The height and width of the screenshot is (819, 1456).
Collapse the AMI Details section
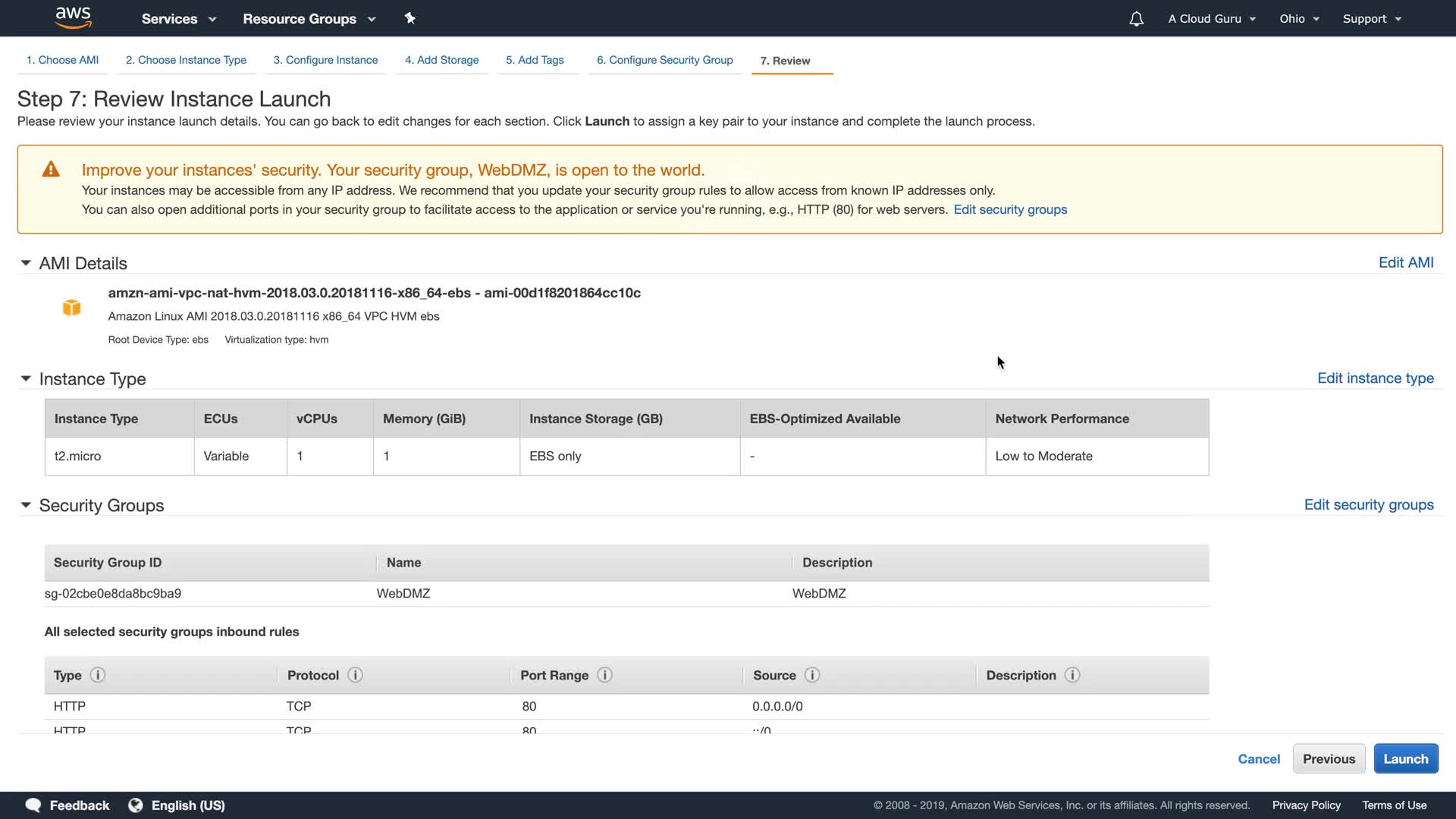(x=26, y=263)
